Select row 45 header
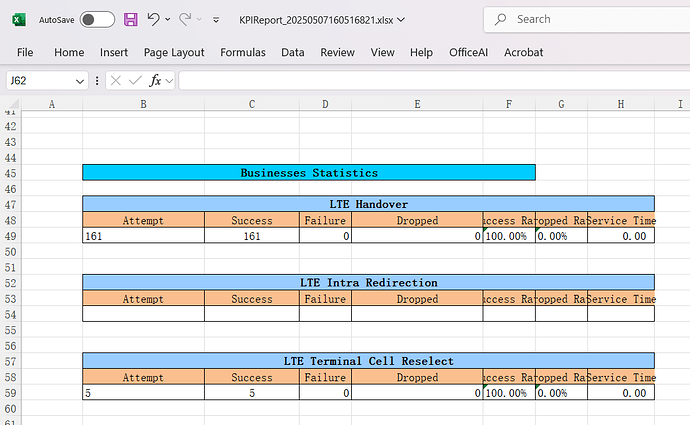Image resolution: width=690 pixels, height=425 pixels. tap(10, 173)
